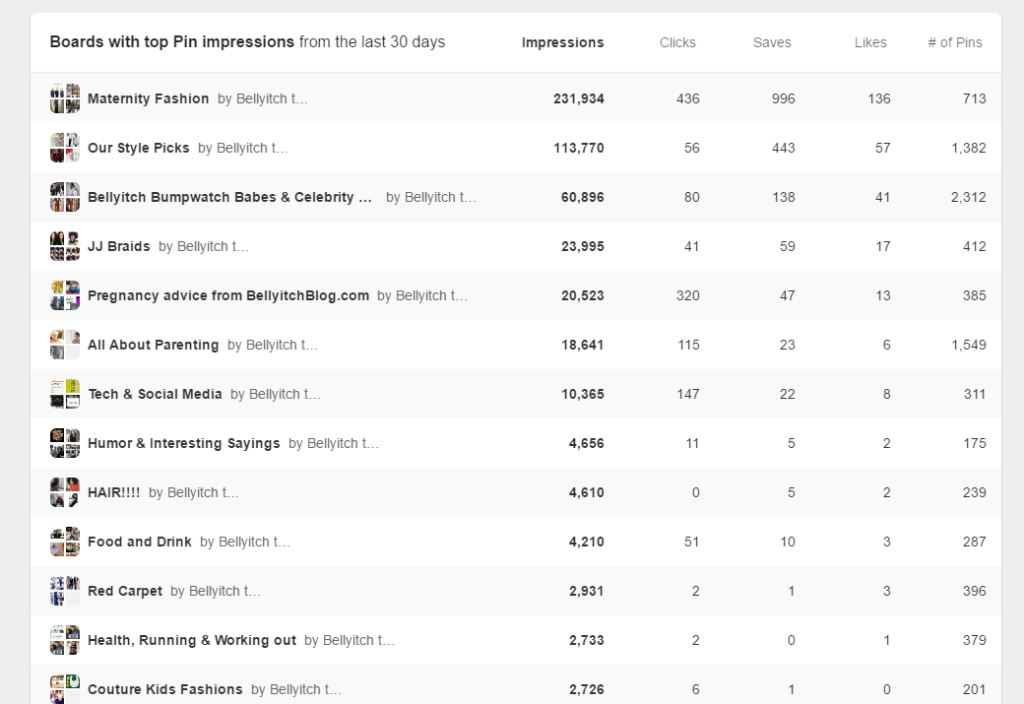Click the Couture Kids Fashions thumbnail
The image size is (1024, 704).
(x=65, y=689)
